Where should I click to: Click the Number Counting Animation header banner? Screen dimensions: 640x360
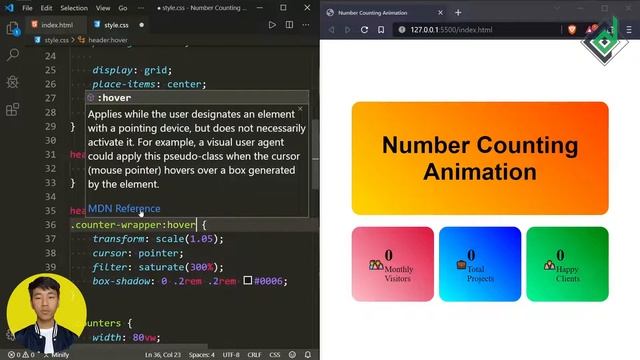480,158
